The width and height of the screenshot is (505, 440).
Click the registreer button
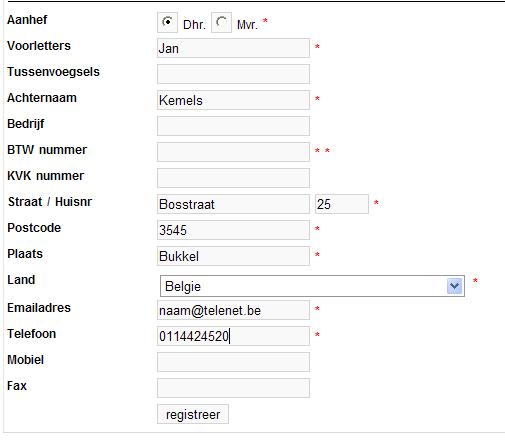tap(193, 414)
